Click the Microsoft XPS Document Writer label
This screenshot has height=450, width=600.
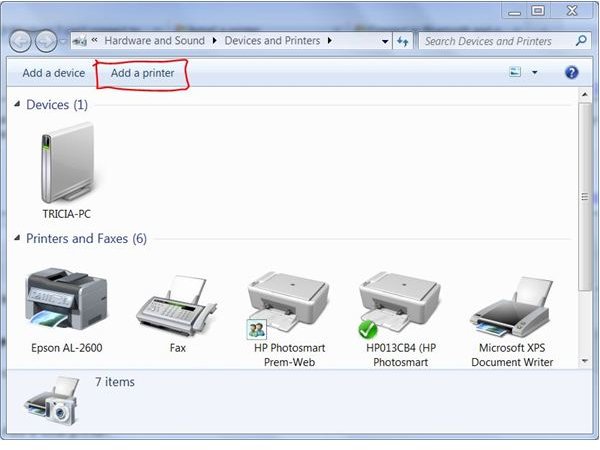[512, 355]
